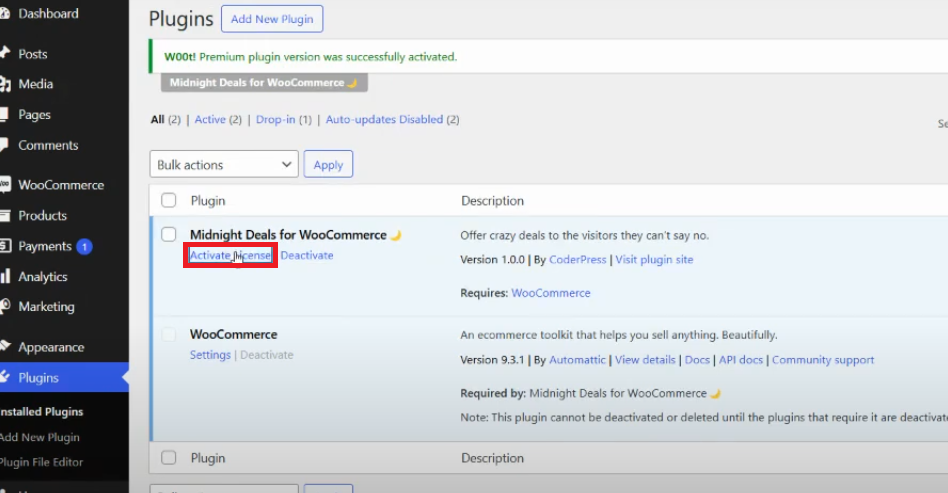
Task: Click the WooCommerce logo icon in sidebar
Action: 5,185
